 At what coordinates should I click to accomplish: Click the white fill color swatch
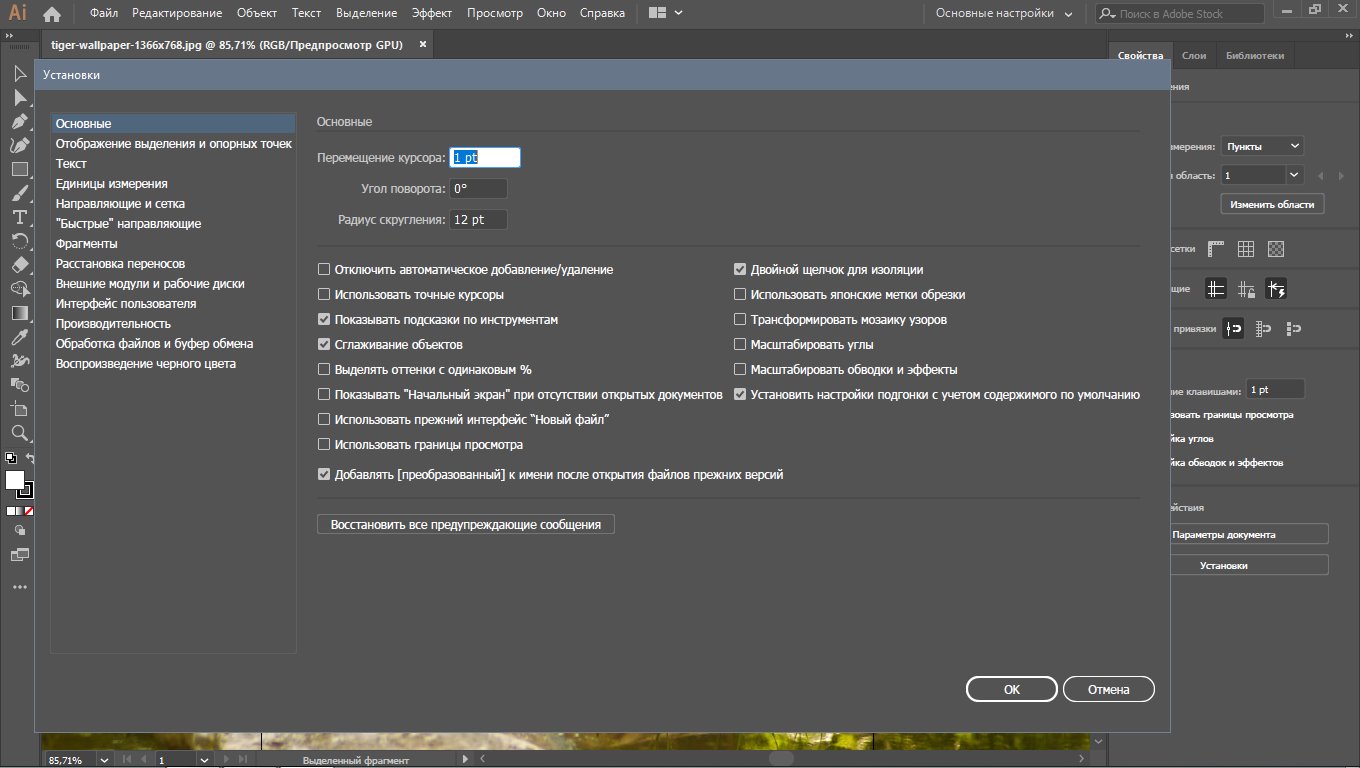coord(15,480)
